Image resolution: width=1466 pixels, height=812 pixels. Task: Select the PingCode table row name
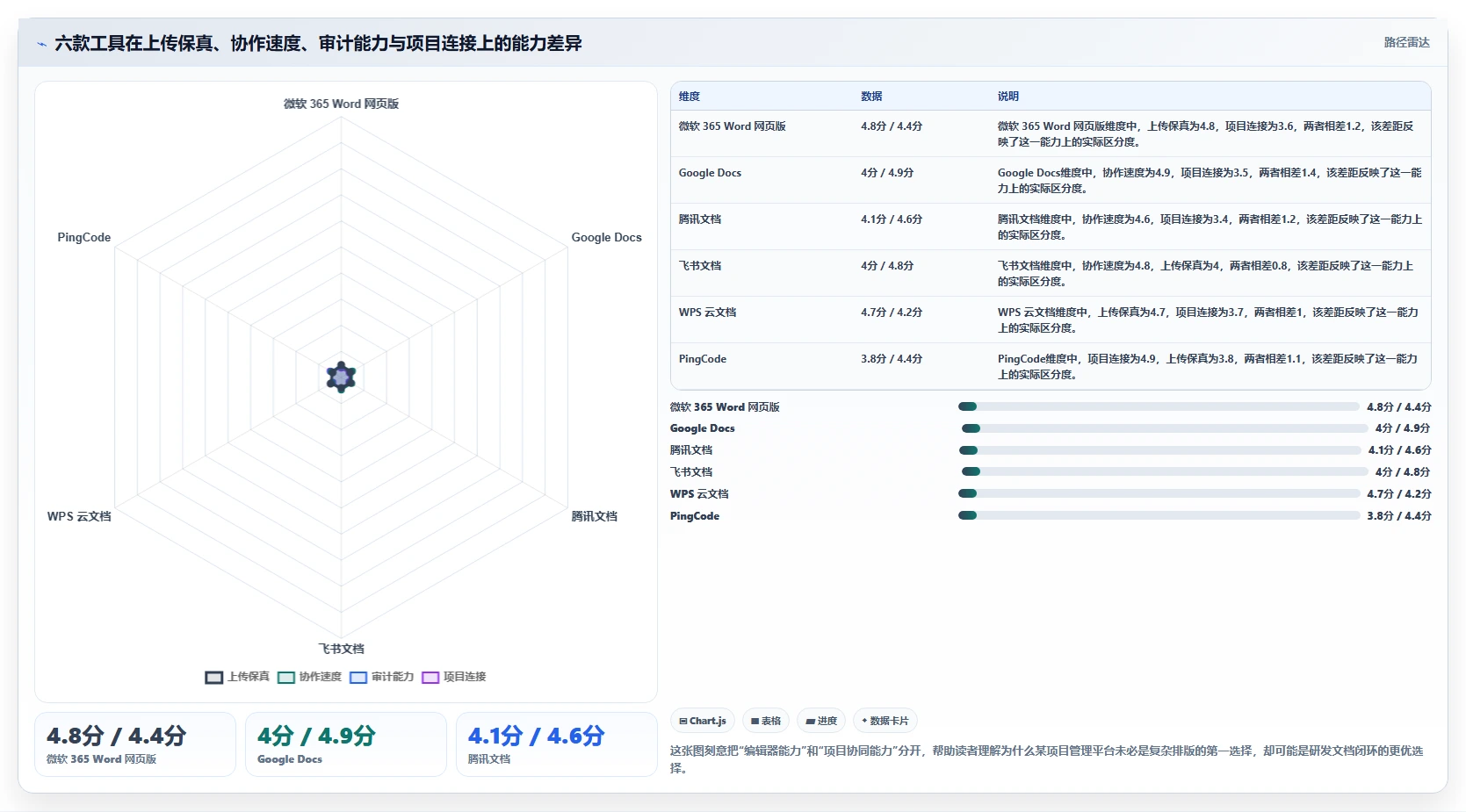[703, 359]
